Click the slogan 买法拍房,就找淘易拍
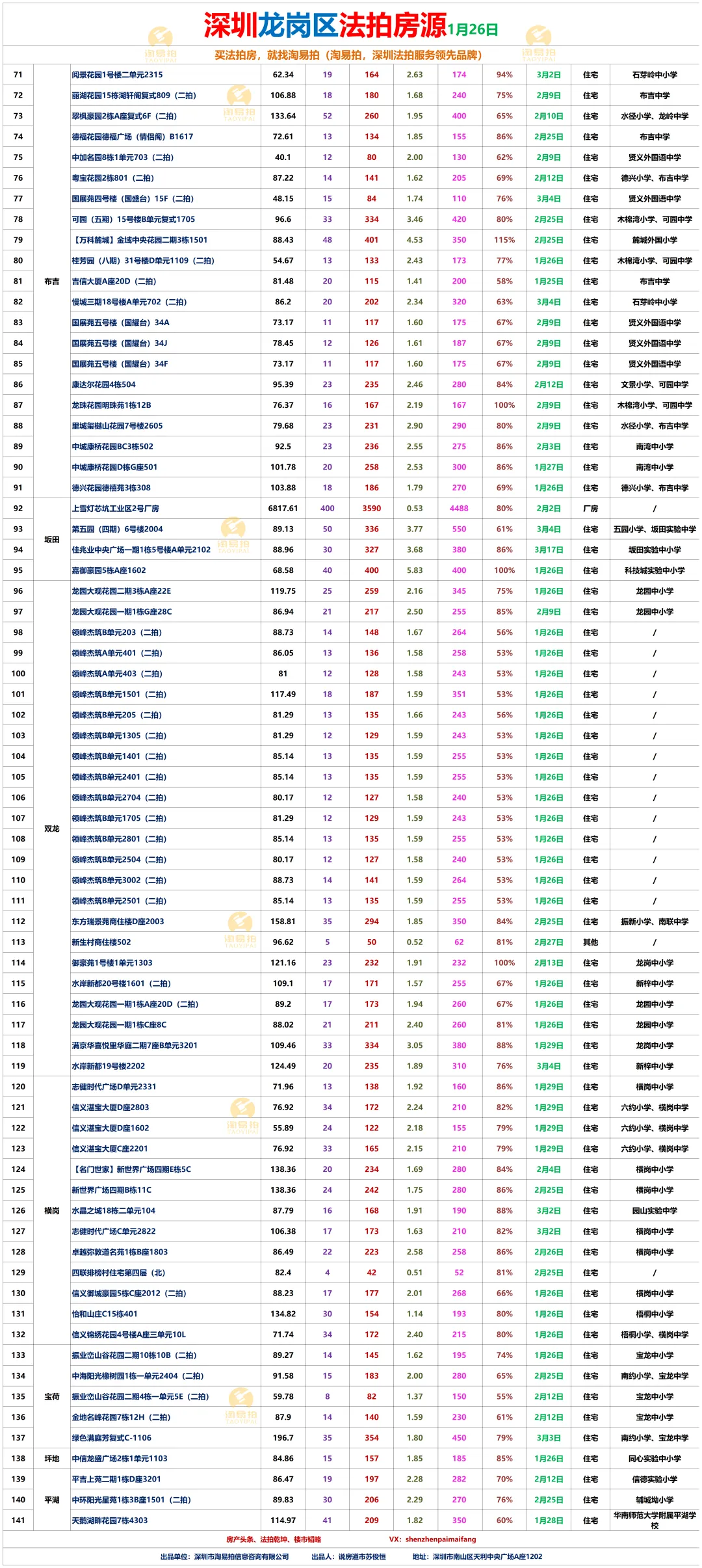 [x=267, y=55]
